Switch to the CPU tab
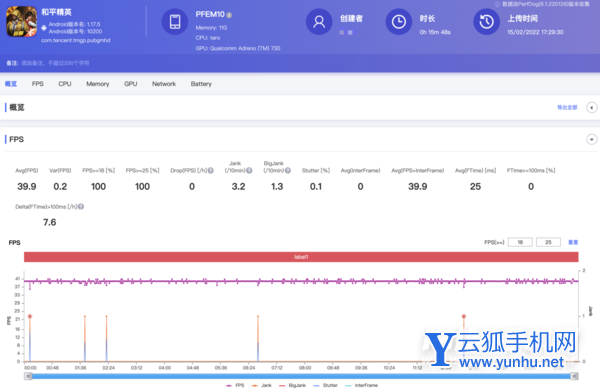This screenshot has height=389, width=600. tap(65, 84)
